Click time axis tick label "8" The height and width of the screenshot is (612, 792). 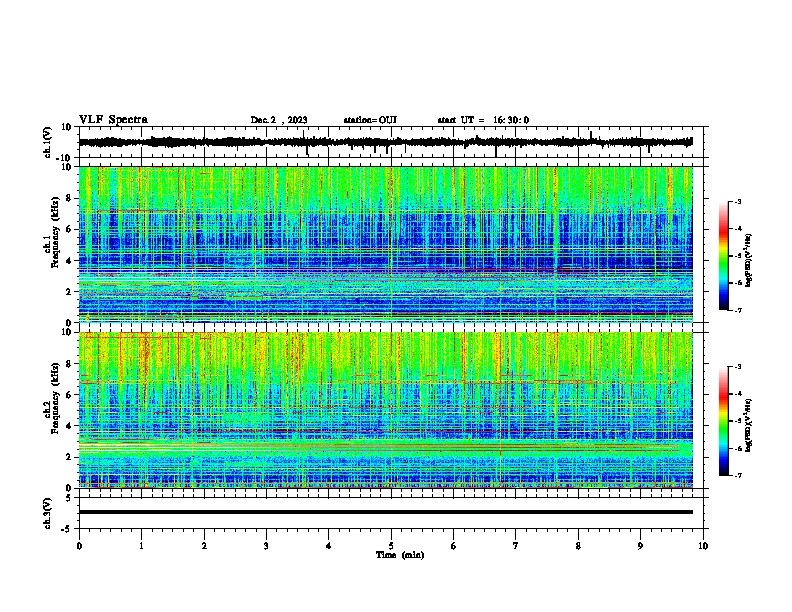point(578,546)
